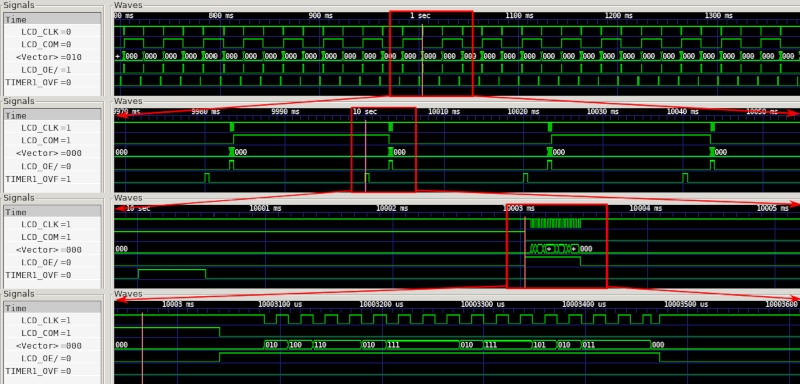
Task: Click the 10001 ms time ruler mark
Action: point(265,208)
